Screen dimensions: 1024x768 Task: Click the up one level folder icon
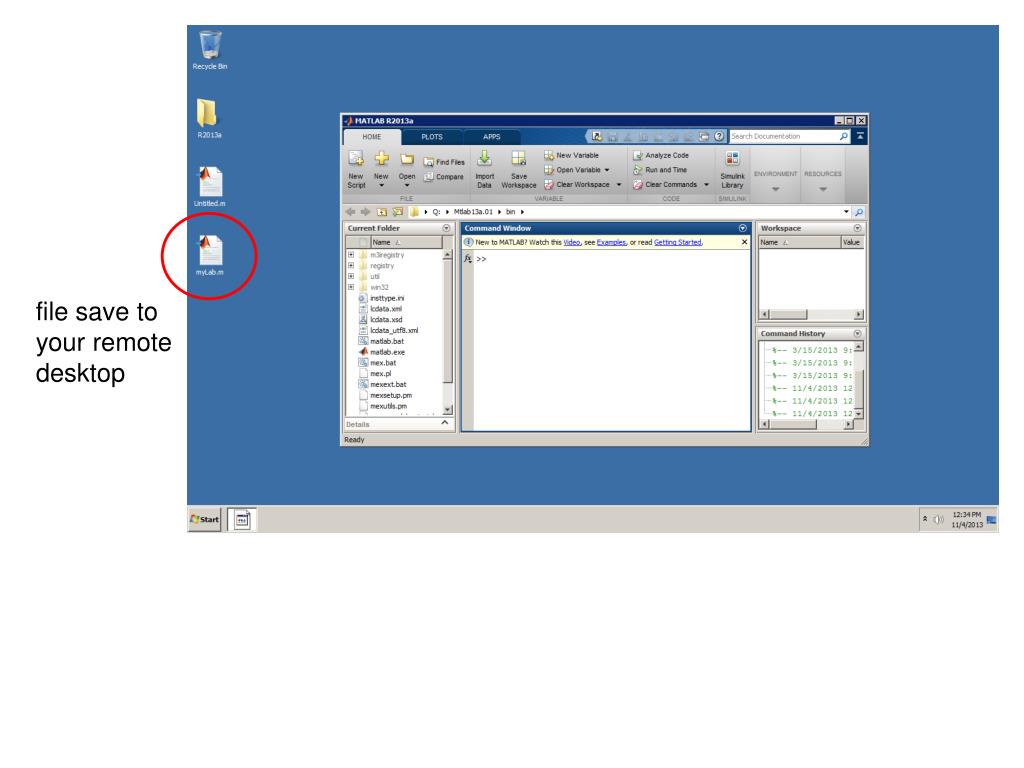tap(382, 212)
